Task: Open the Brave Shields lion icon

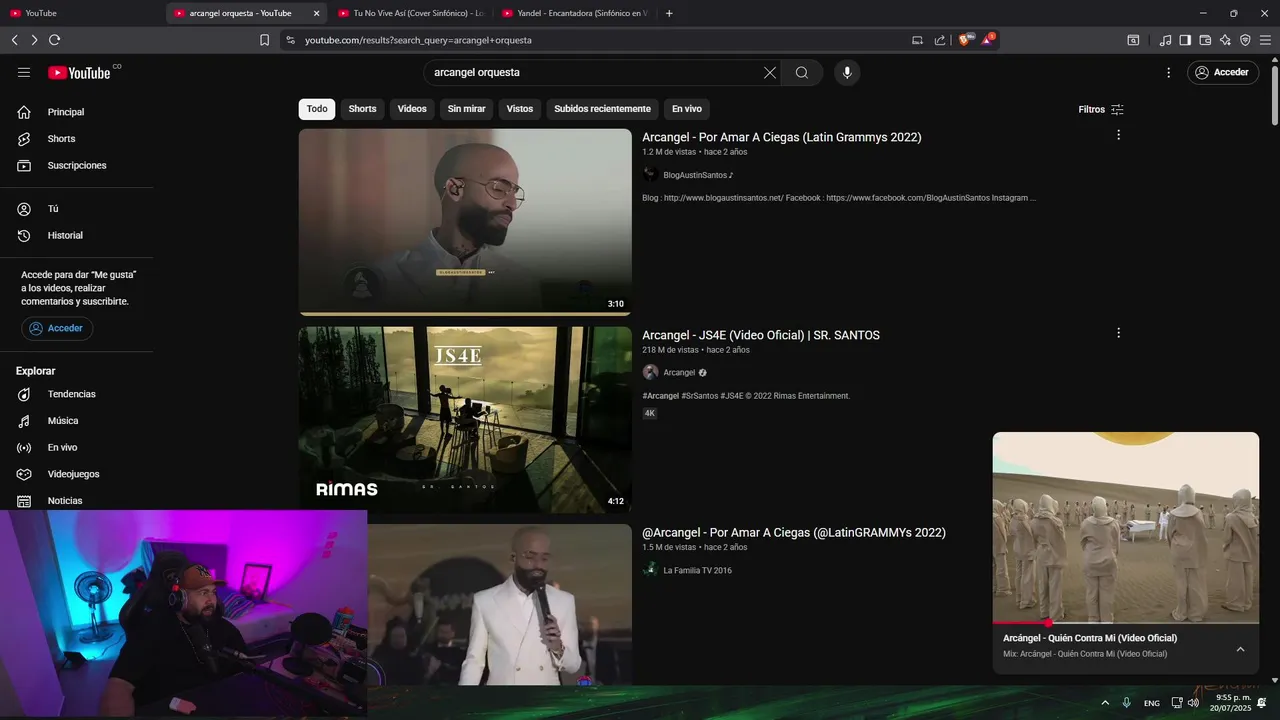Action: coord(965,40)
